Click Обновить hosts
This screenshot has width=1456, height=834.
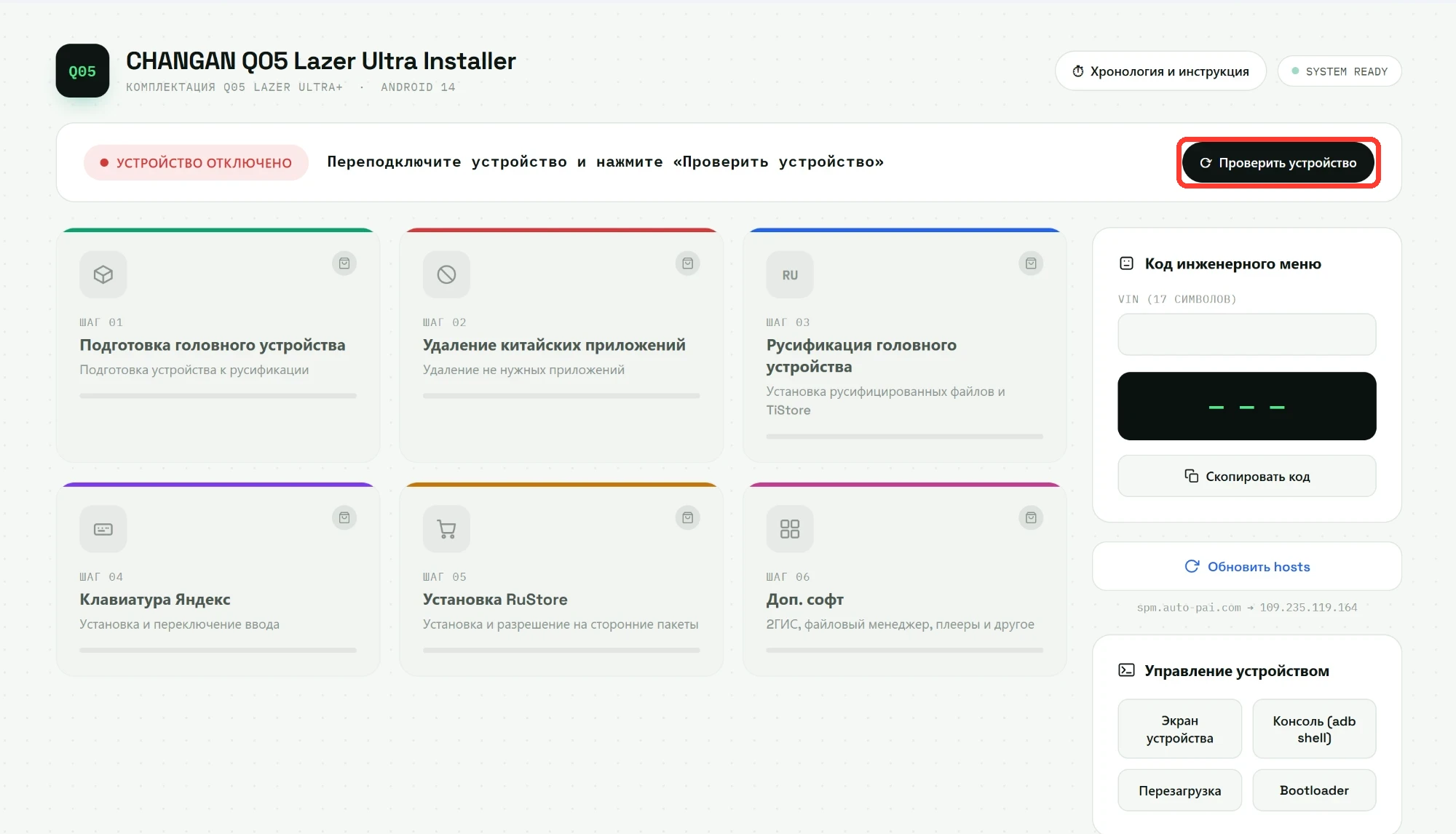(x=1247, y=566)
